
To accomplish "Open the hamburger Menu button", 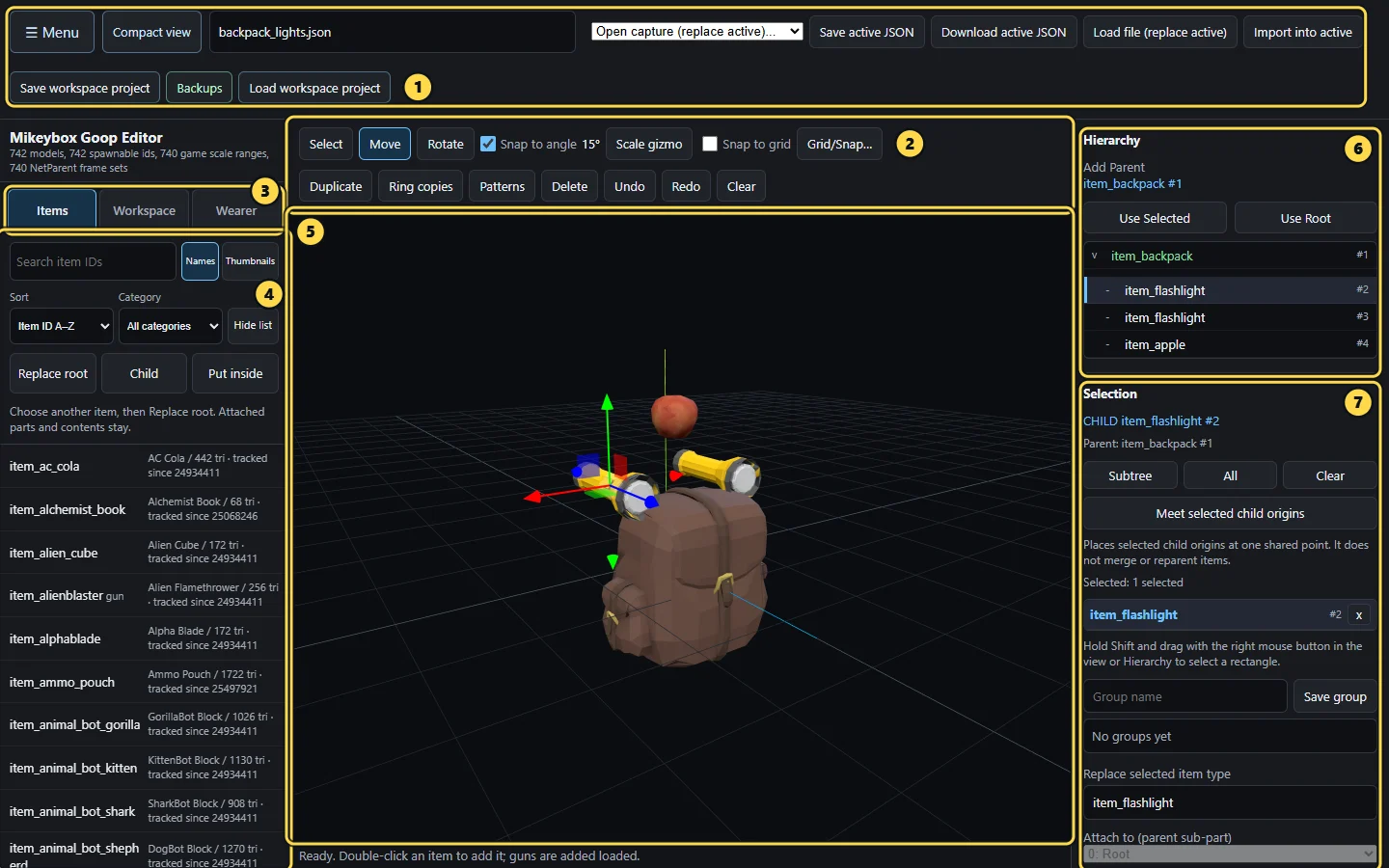I will 52,32.
